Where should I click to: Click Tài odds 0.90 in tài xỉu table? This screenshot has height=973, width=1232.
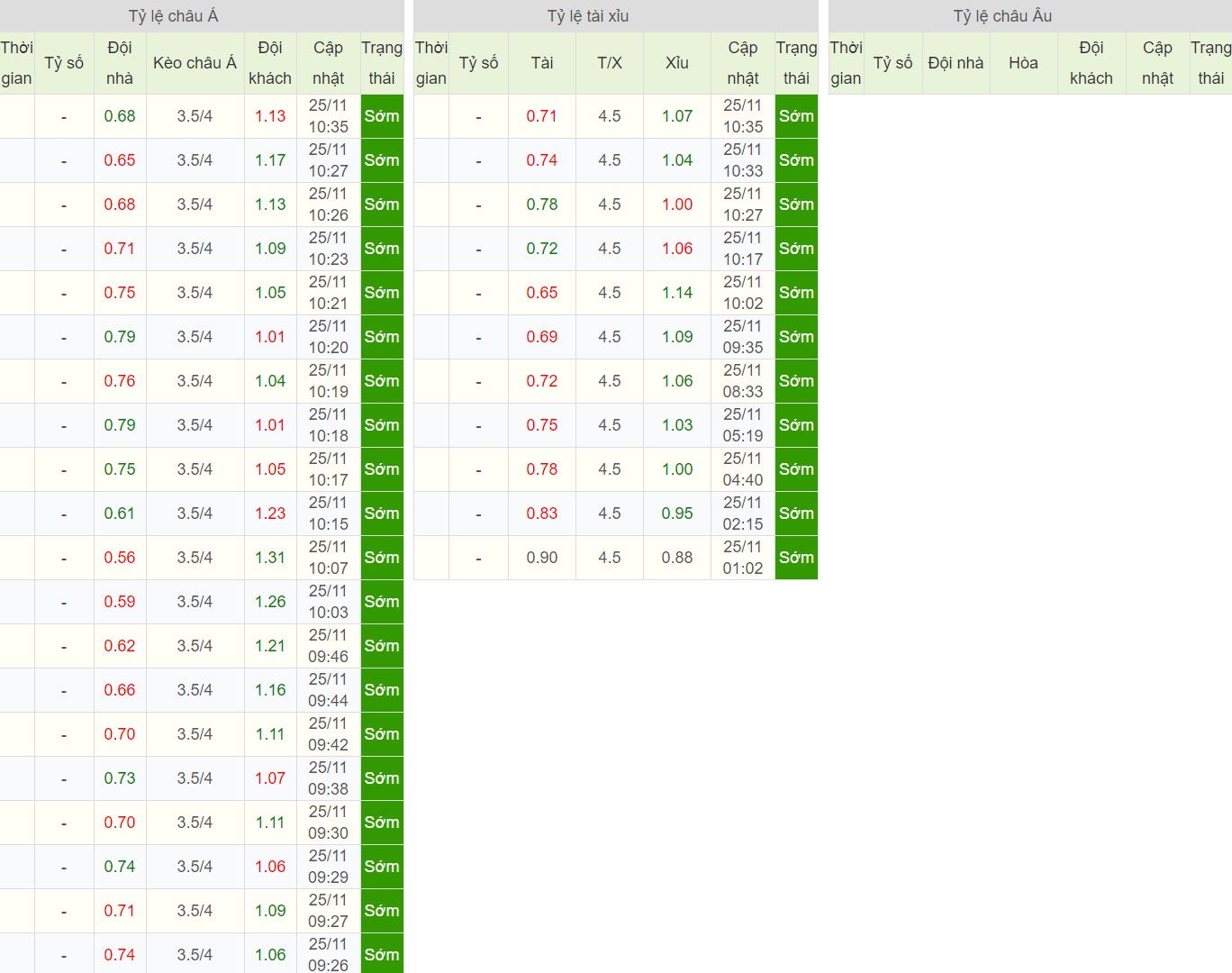(x=542, y=558)
